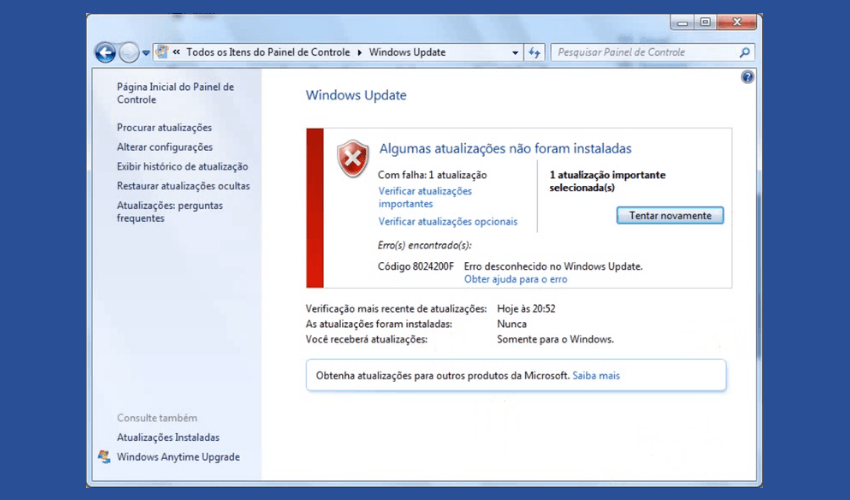Click 'Saiba mais' link
This screenshot has width=850, height=500.
pyautogui.click(x=596, y=375)
